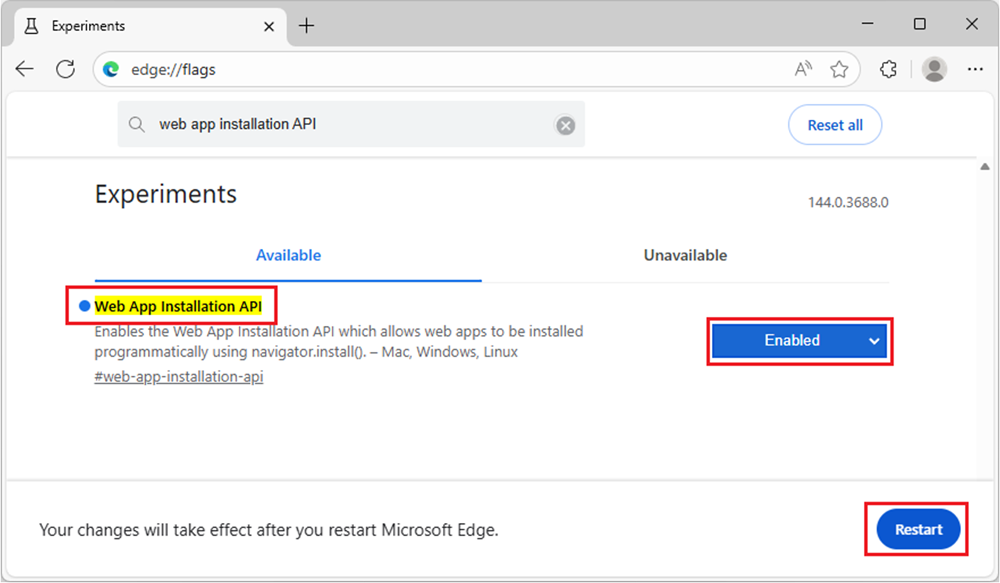Clear the search field with the X icon
Viewport: 1000px width, 583px height.
point(565,124)
